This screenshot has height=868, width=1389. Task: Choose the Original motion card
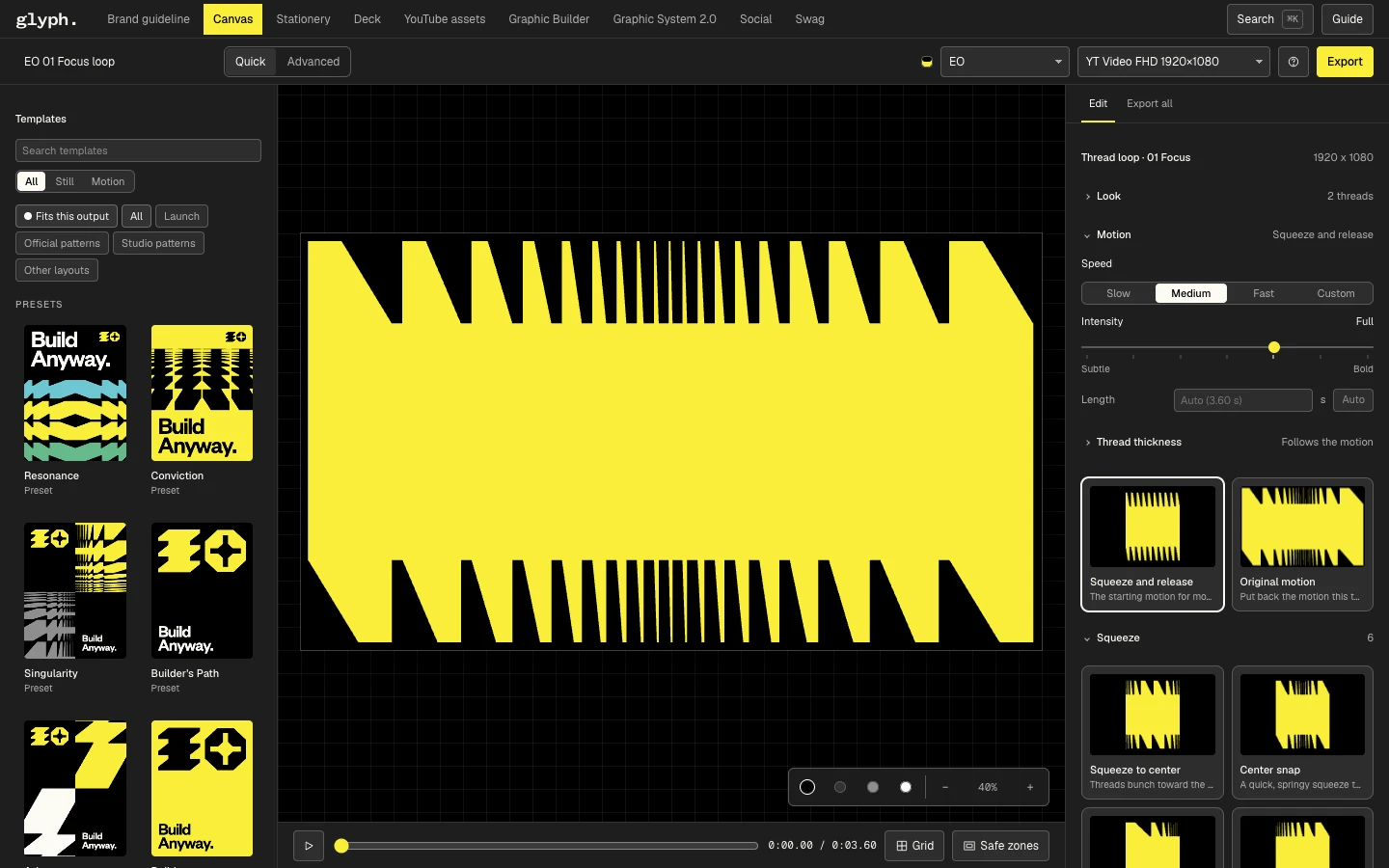pyautogui.click(x=1302, y=544)
